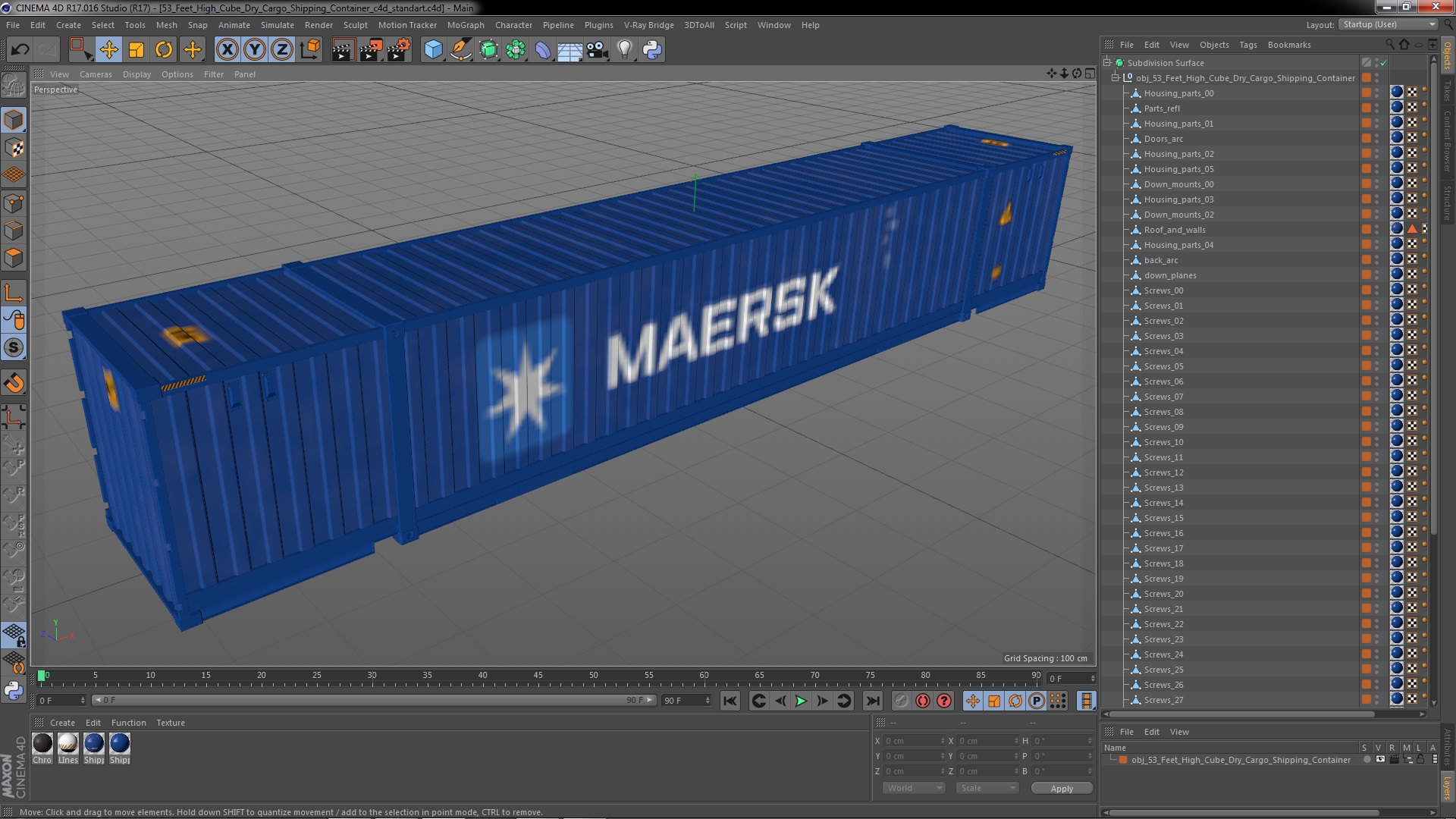Toggle Y axis lock
Viewport: 1456px width, 819px height.
click(255, 50)
